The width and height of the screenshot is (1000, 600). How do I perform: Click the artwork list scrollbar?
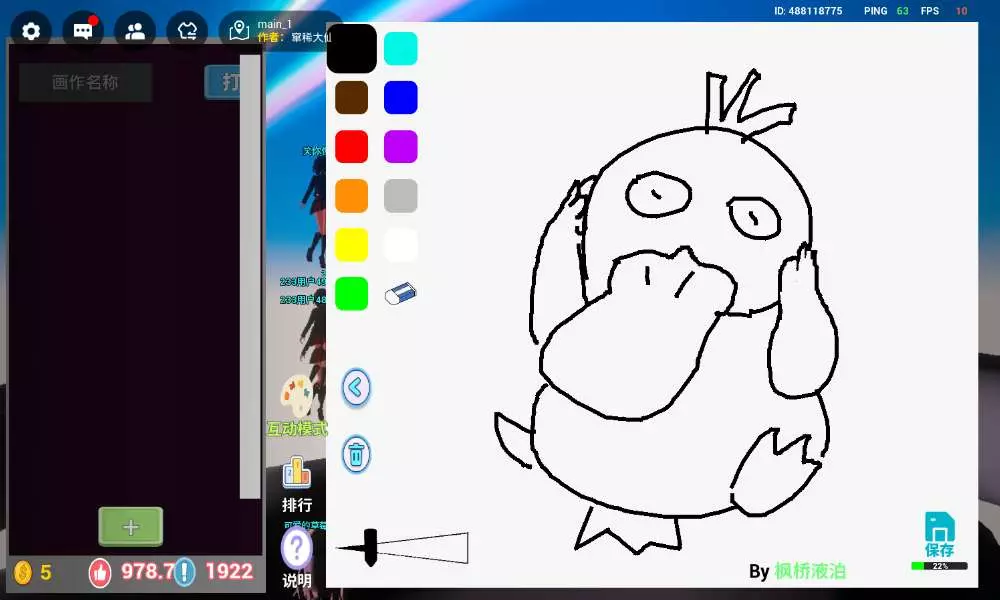250,276
